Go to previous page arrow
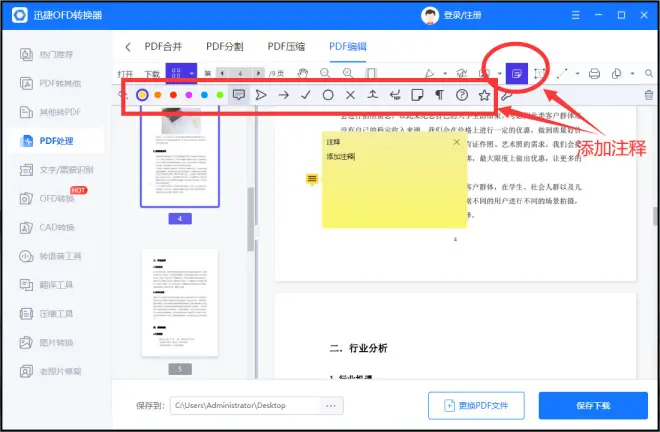The width and height of the screenshot is (660, 432). coord(222,73)
